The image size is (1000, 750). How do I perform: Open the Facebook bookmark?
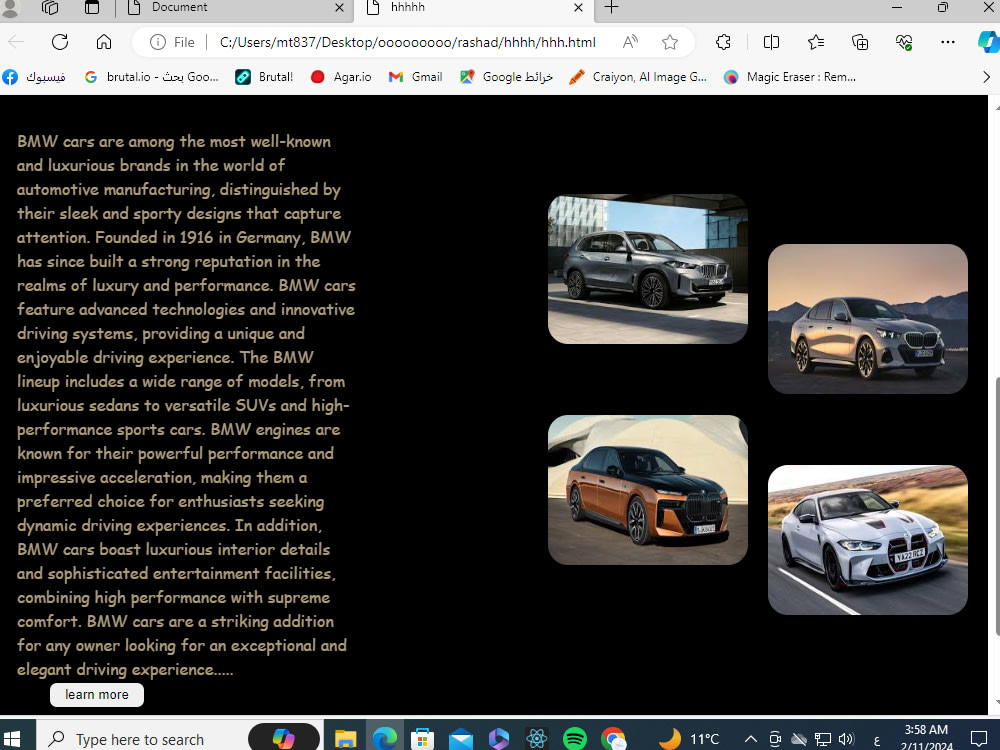33,77
